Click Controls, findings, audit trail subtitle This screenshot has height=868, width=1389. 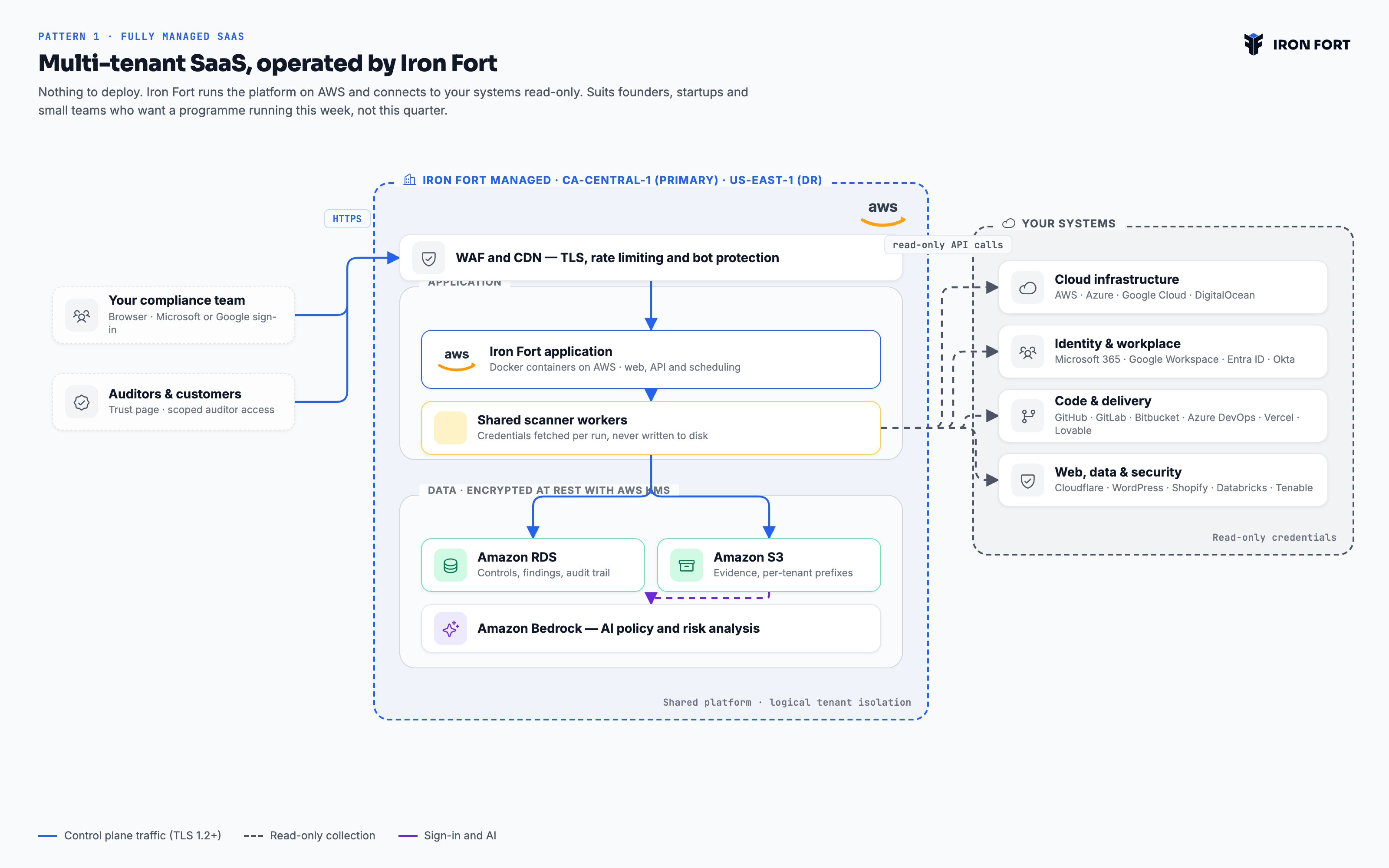(543, 573)
